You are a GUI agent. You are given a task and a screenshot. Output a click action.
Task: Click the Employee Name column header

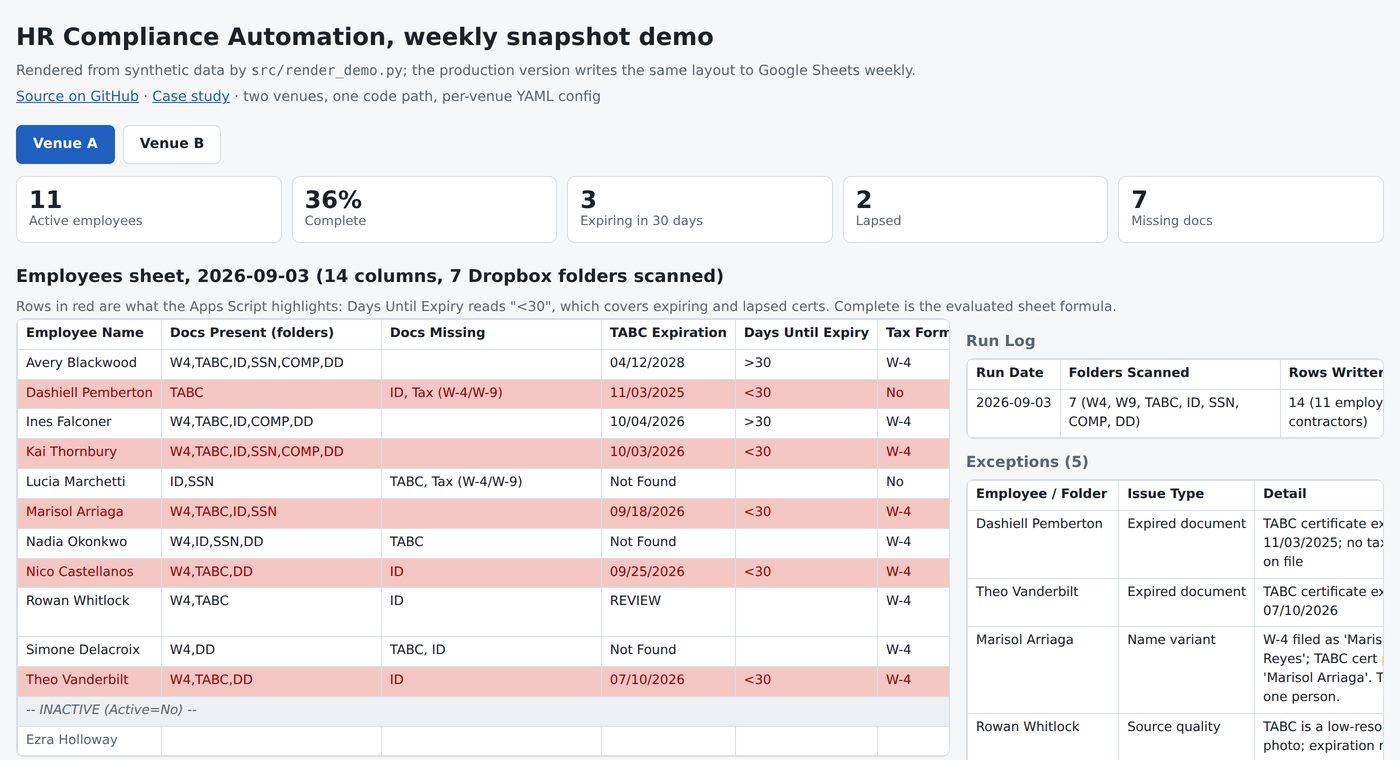point(89,334)
